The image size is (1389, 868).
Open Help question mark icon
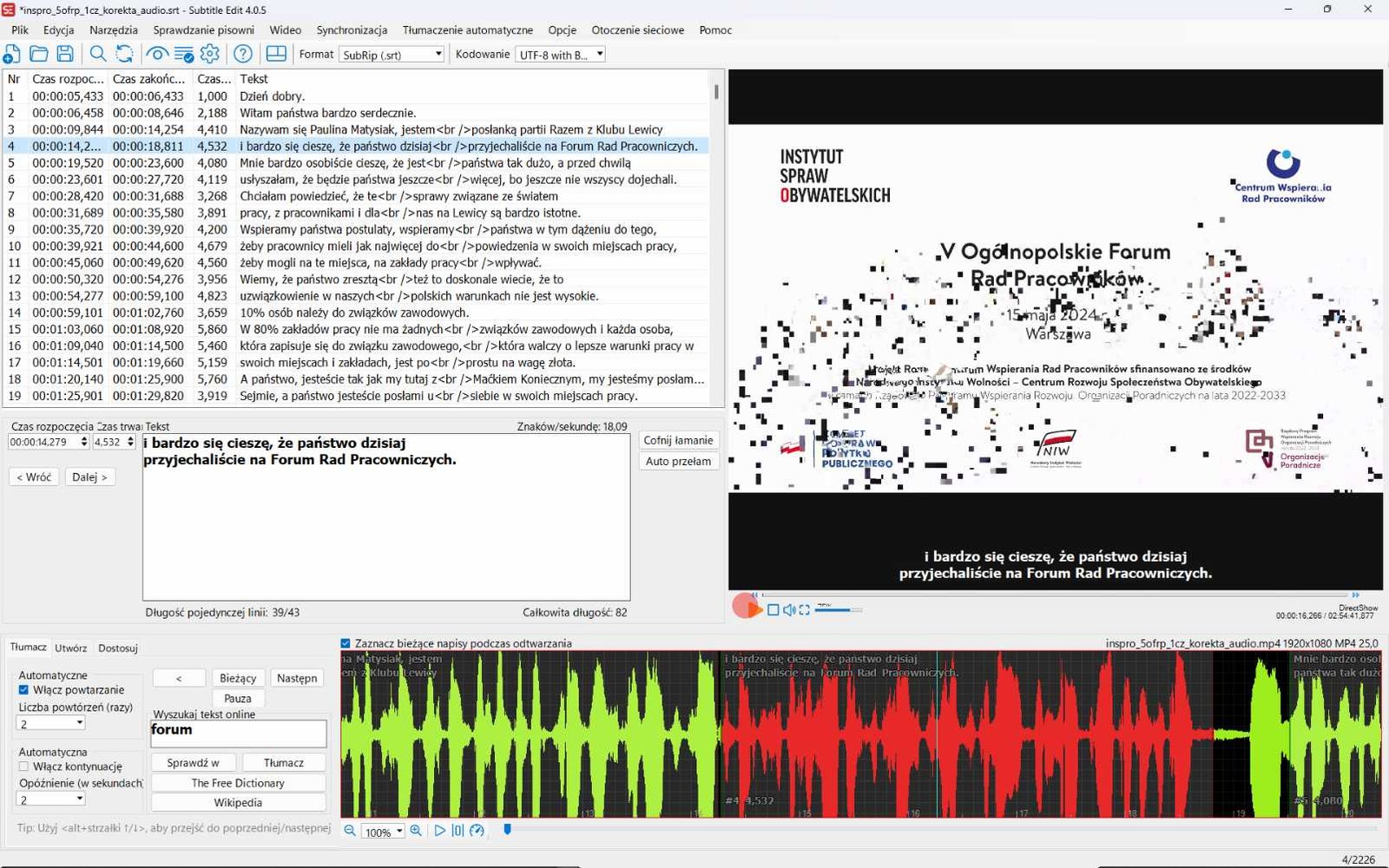pos(243,54)
